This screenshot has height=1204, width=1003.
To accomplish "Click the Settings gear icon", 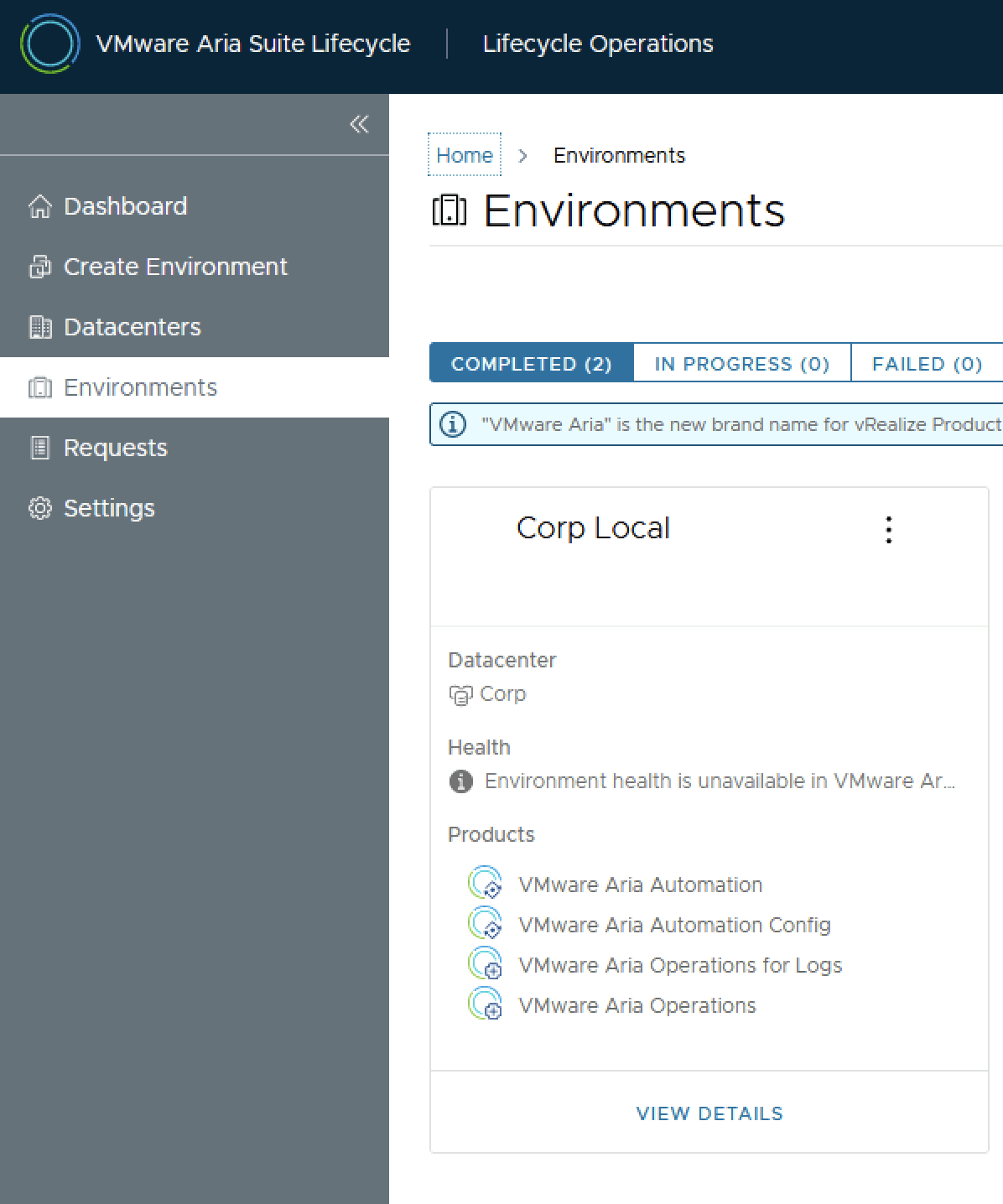I will click(39, 508).
